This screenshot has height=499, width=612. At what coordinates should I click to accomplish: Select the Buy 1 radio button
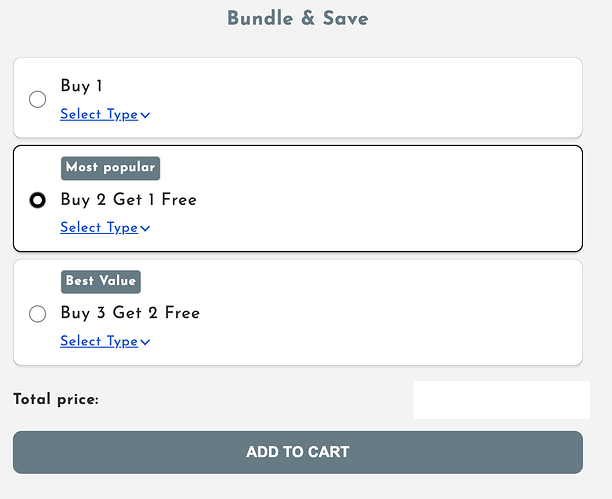[x=38, y=99]
